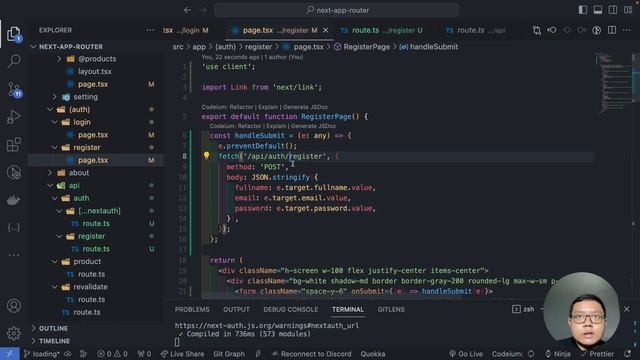The image size is (640, 360).
Task: Open the Manage settings gear
Action: point(14,333)
